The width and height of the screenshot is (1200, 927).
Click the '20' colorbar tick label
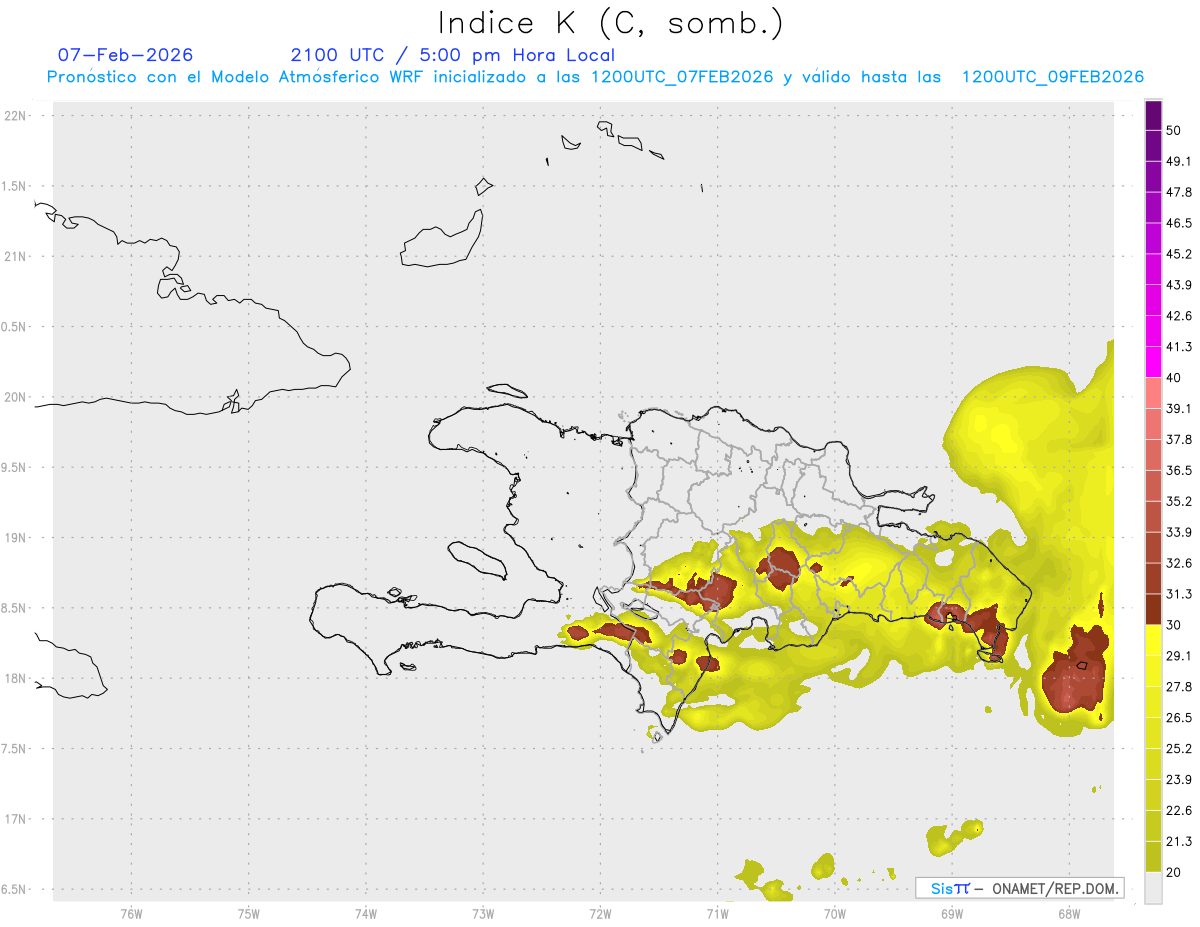(1173, 872)
